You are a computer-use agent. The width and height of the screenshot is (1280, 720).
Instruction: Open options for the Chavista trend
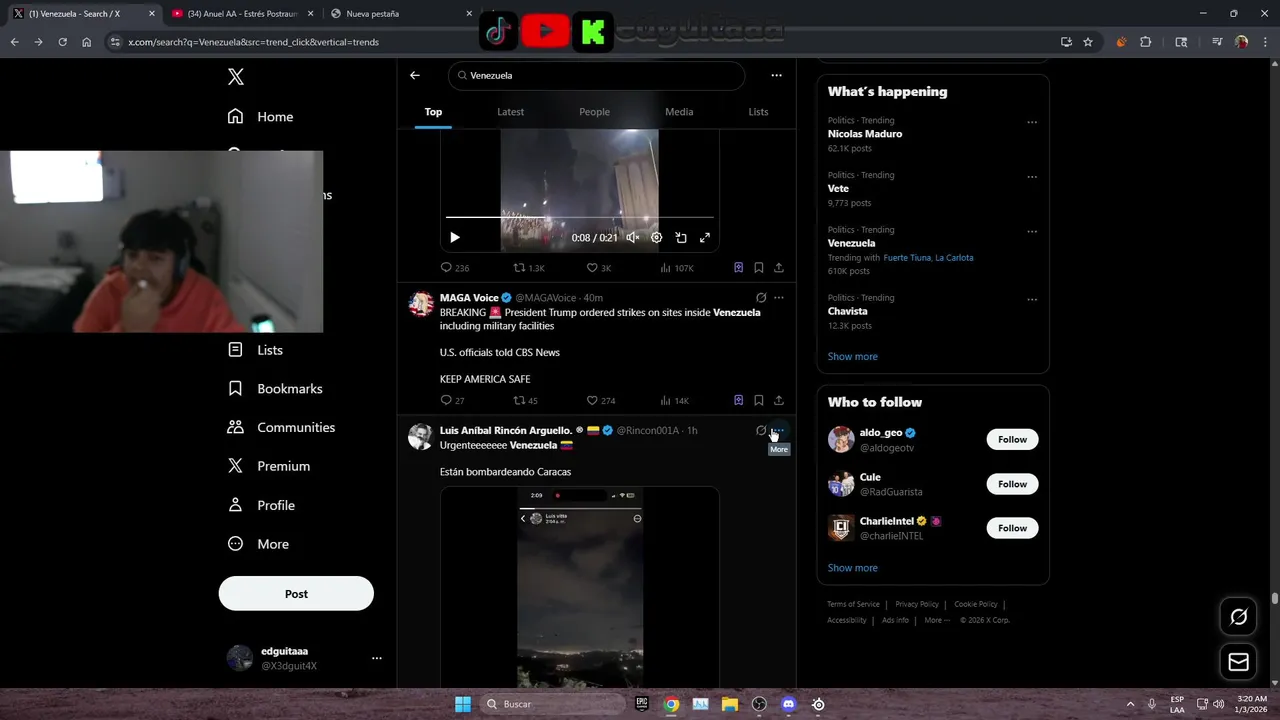click(1032, 299)
